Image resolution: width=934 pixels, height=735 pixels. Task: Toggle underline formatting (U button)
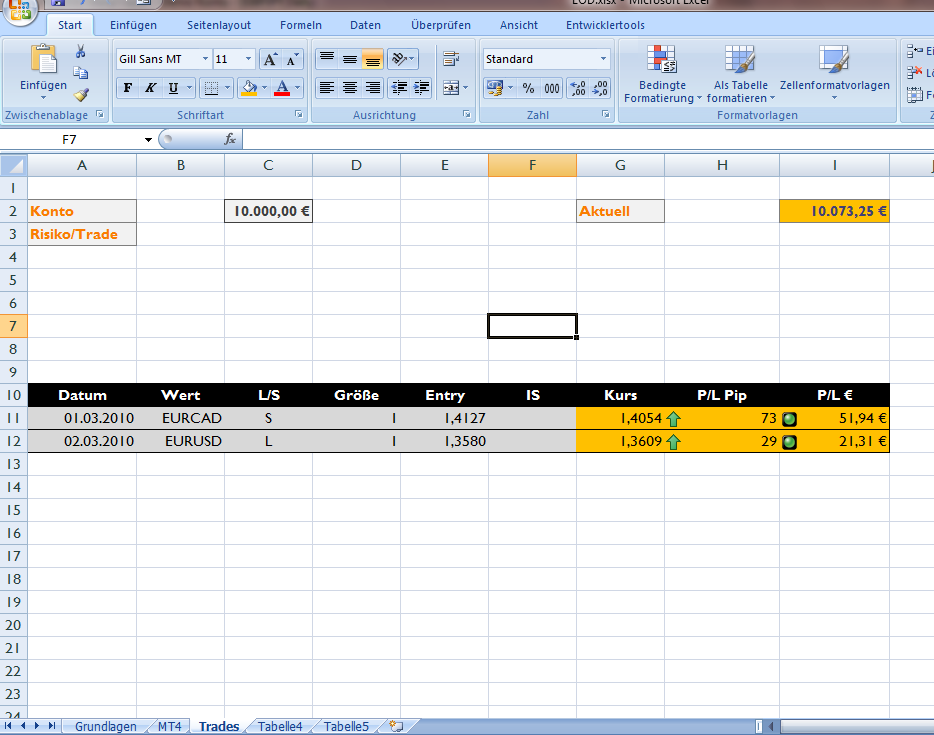click(x=173, y=88)
